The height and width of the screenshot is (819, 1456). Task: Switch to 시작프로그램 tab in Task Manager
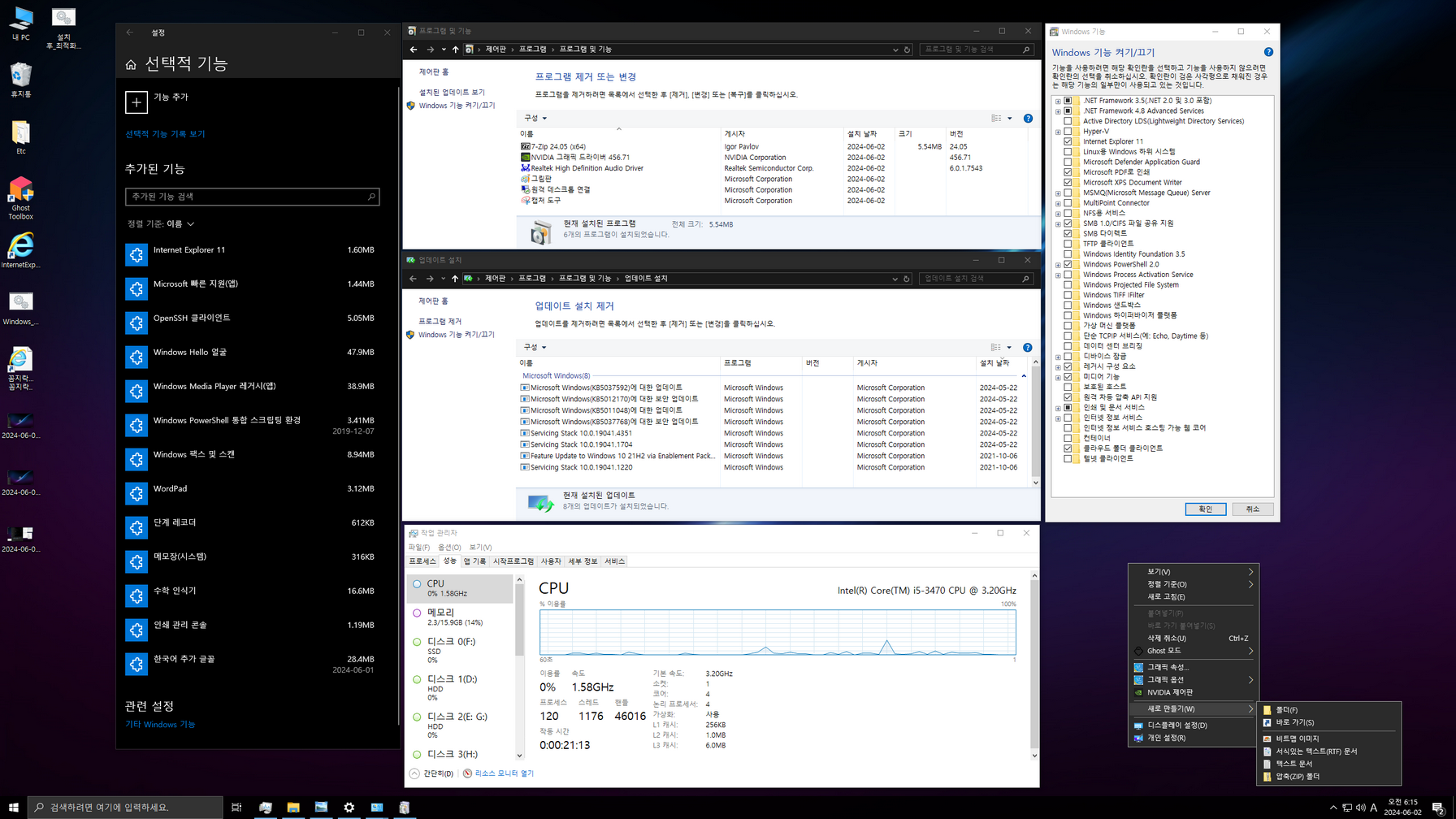(513, 561)
